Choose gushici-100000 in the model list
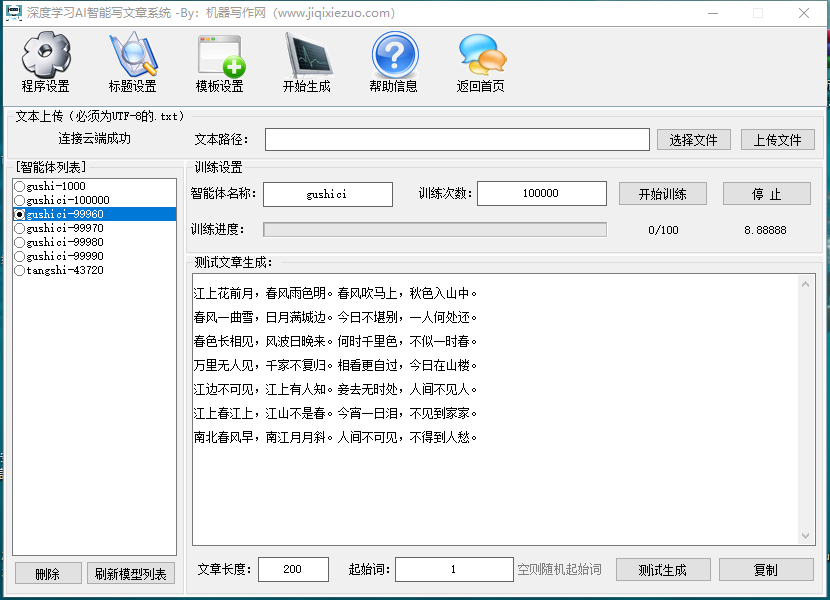830x600 pixels. click(x=20, y=200)
